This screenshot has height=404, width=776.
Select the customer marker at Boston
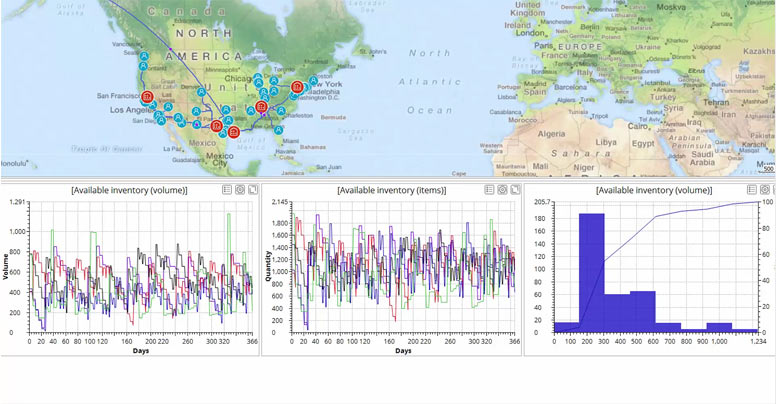pyautogui.click(x=313, y=80)
